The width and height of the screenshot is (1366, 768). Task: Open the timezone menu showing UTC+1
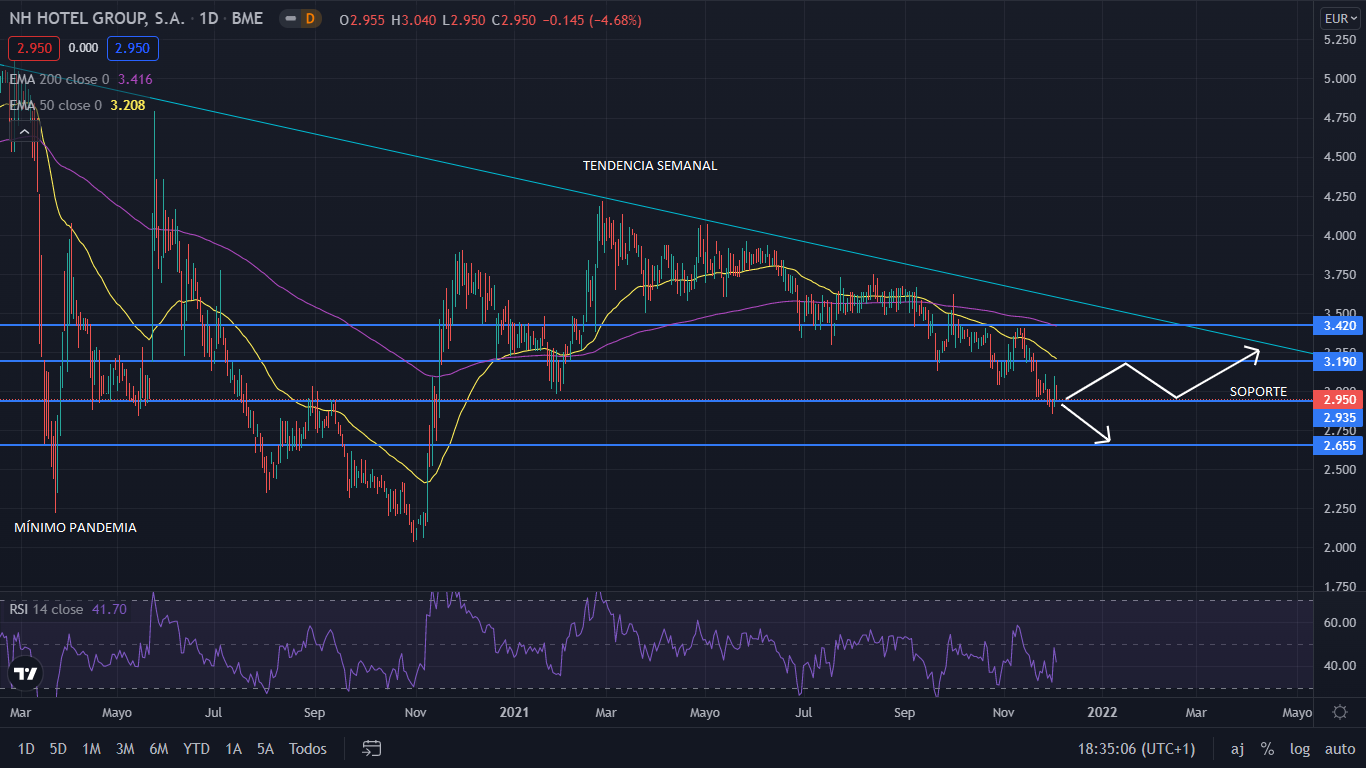[x=1136, y=749]
